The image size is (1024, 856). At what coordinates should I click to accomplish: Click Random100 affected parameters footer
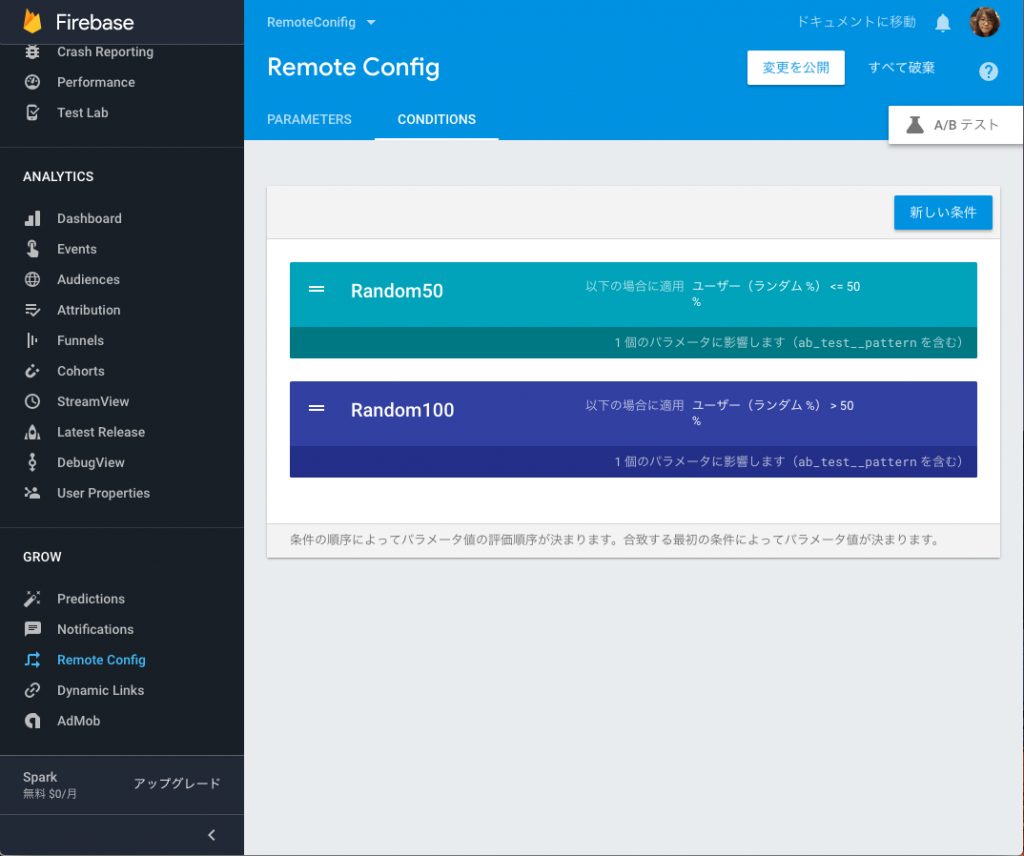633,462
